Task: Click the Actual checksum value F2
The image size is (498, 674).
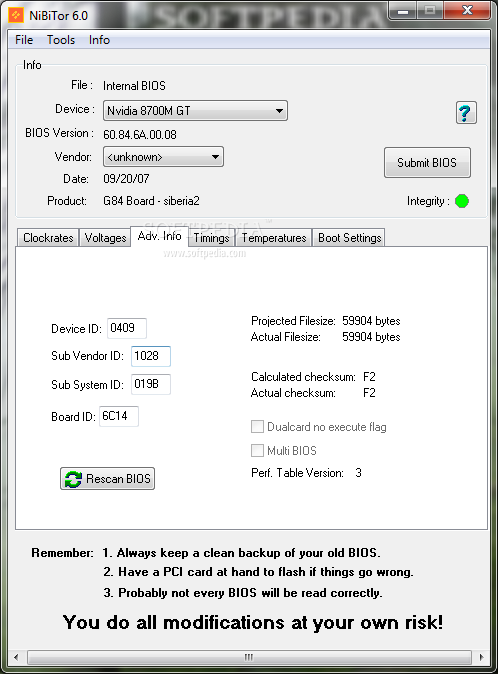Action: point(369,393)
